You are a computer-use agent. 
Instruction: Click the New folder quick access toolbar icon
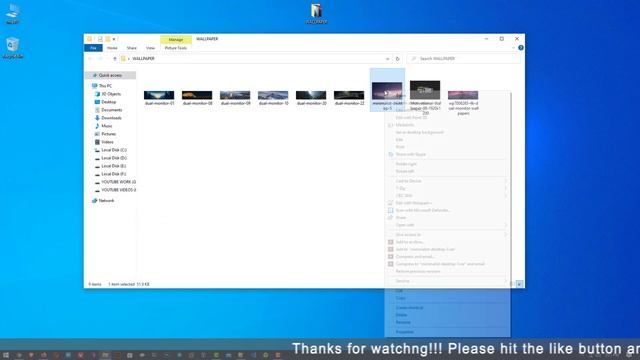coord(108,39)
